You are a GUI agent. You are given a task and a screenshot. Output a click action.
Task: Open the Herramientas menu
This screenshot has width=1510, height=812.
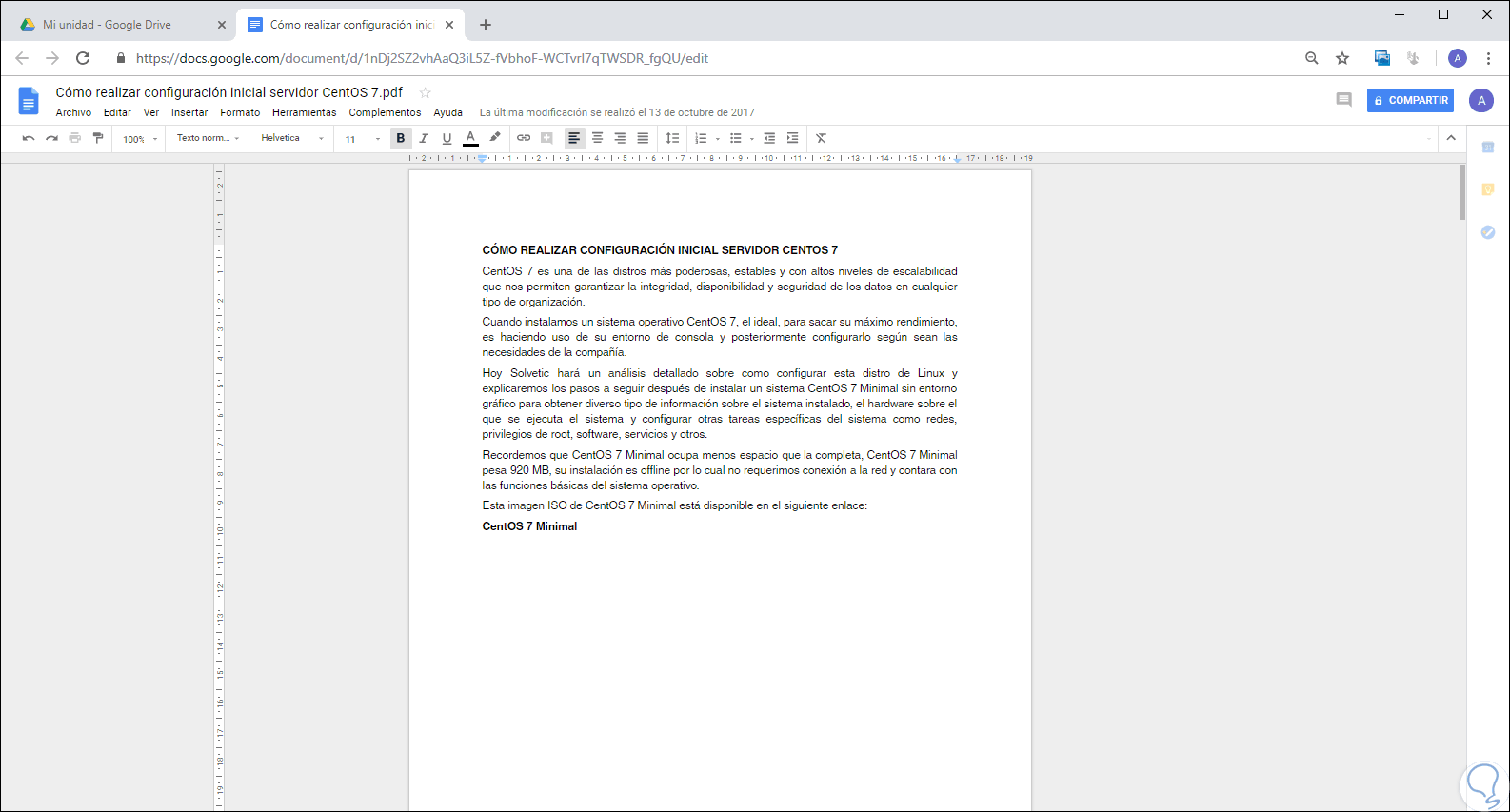(305, 112)
